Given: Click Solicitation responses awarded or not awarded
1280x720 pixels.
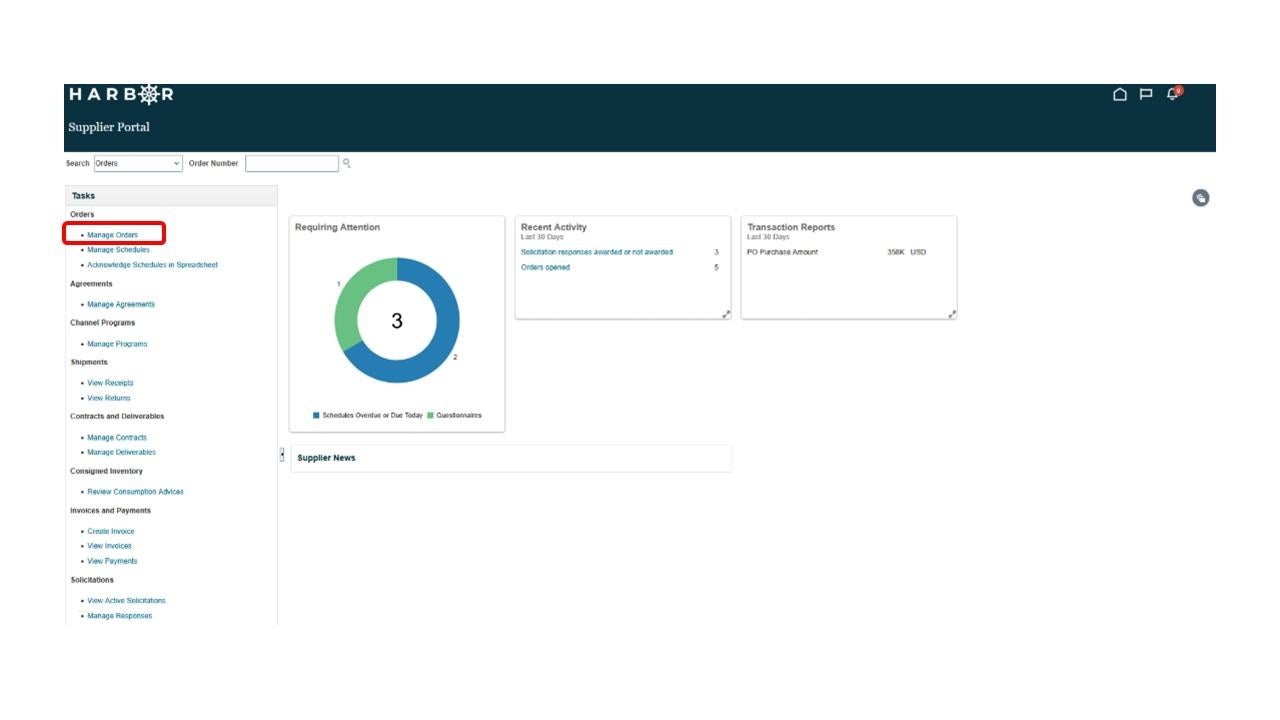Looking at the screenshot, I should 597,252.
